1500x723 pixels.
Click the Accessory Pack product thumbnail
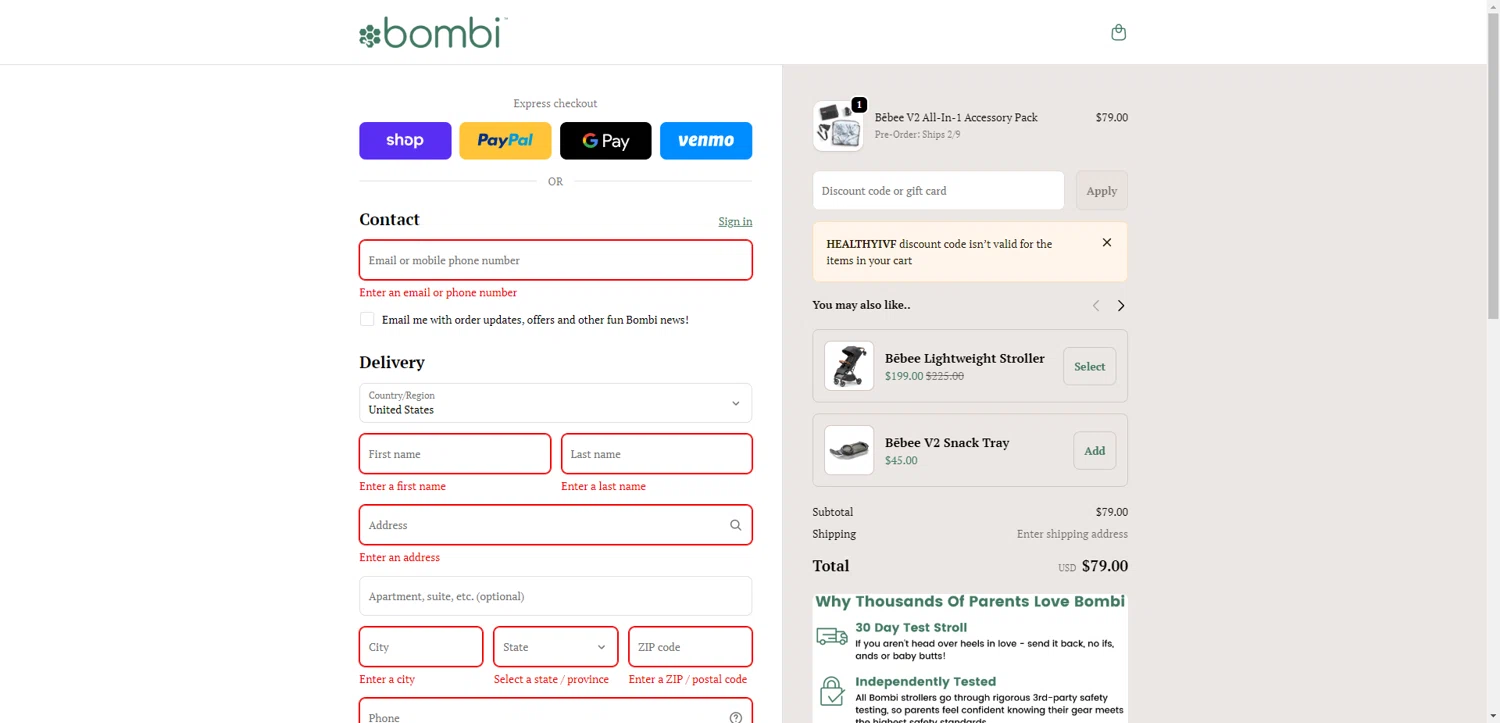pyautogui.click(x=838, y=125)
